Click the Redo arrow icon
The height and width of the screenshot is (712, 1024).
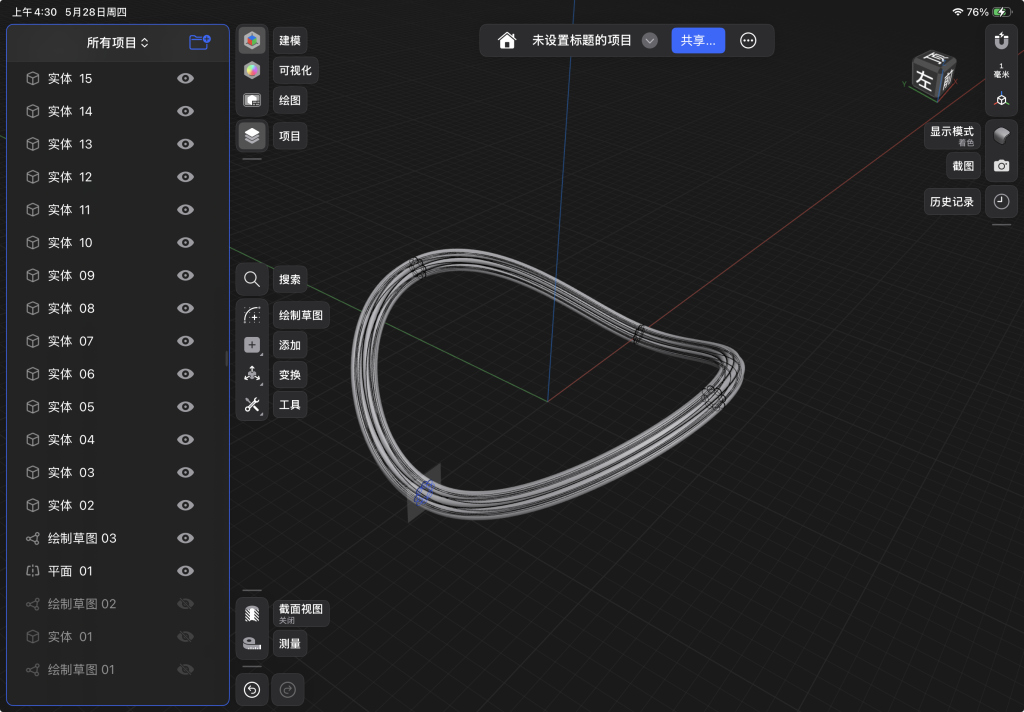(288, 690)
